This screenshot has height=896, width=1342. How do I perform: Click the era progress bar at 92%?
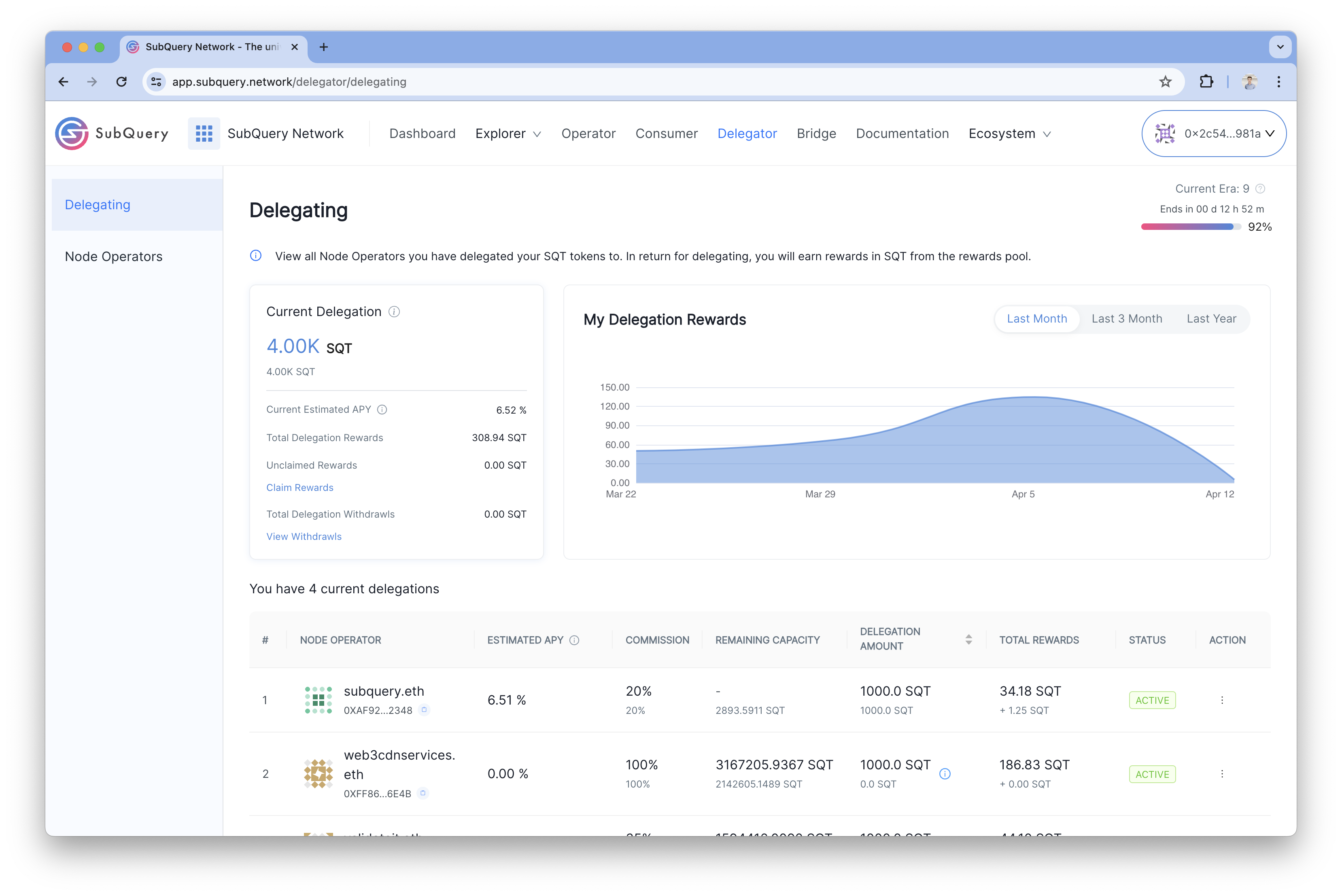[1191, 227]
